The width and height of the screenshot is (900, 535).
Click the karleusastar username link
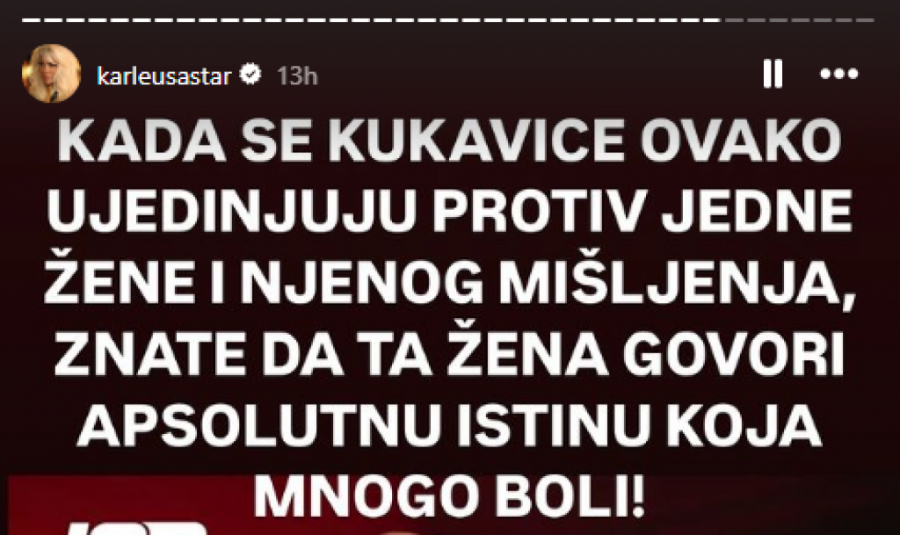[164, 76]
